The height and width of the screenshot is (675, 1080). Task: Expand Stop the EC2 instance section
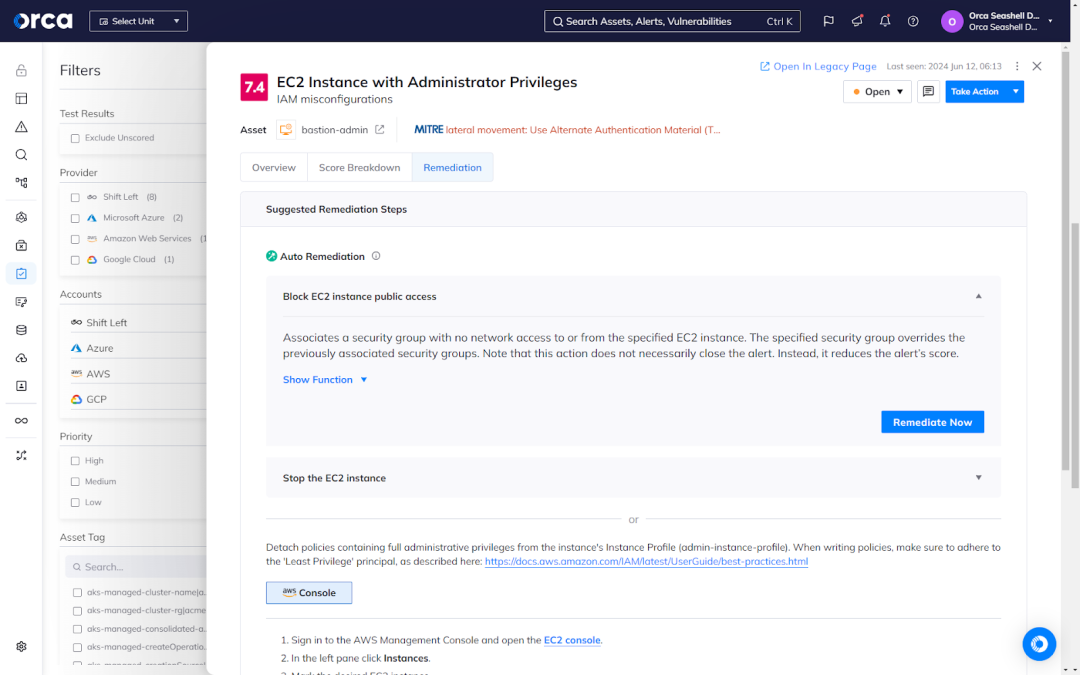(x=978, y=477)
